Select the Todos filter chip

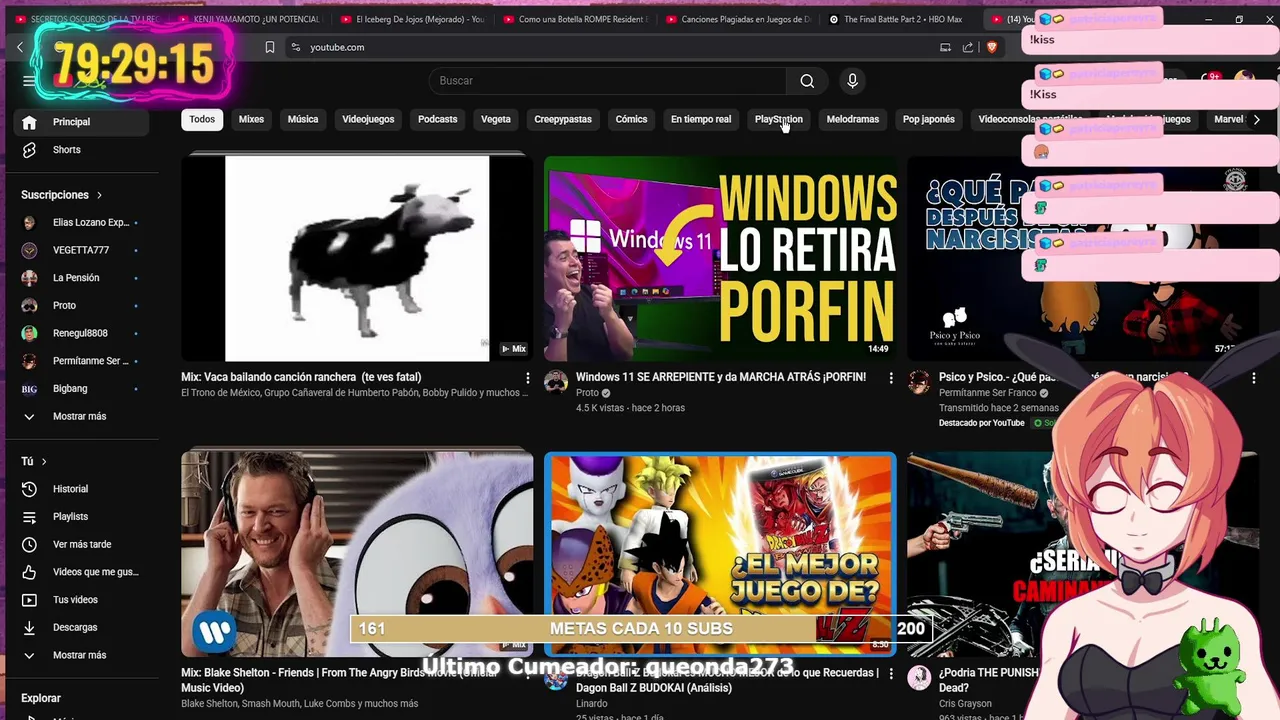click(202, 119)
